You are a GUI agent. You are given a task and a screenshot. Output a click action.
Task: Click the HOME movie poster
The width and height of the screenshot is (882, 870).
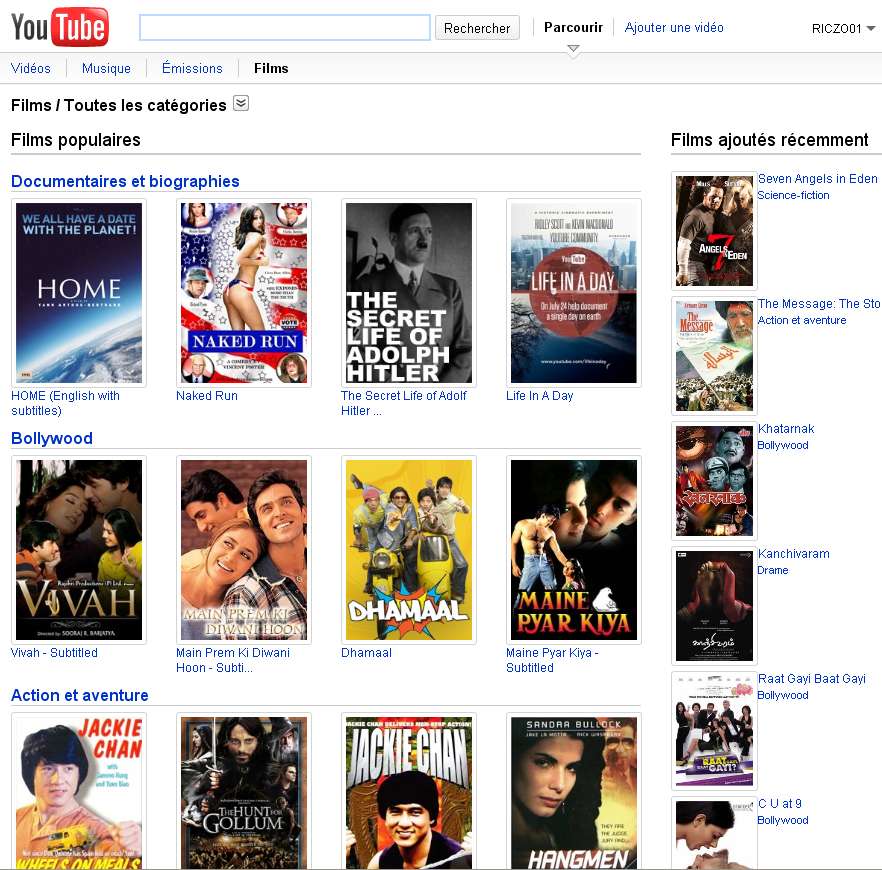[x=79, y=293]
